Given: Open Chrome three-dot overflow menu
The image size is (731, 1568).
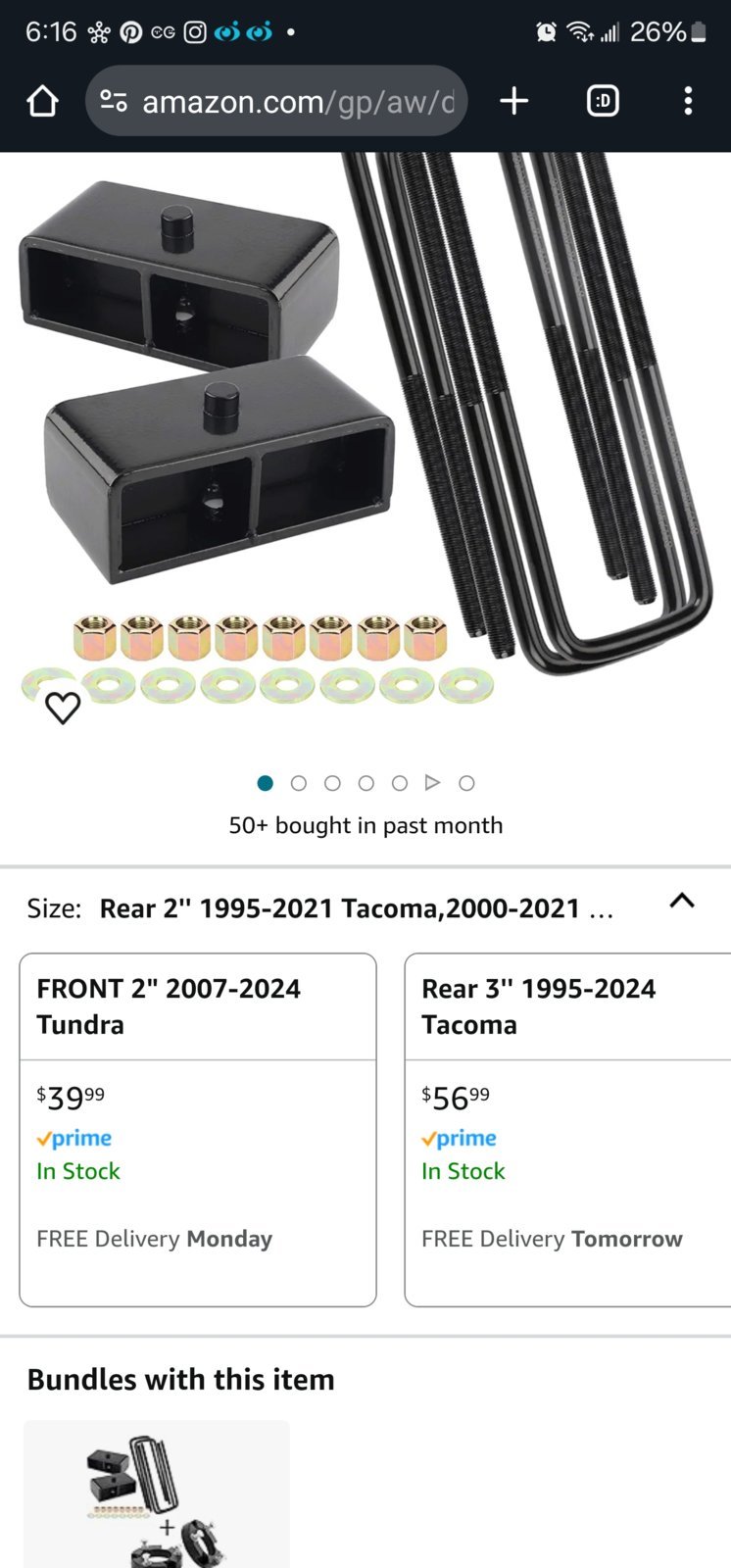Looking at the screenshot, I should [x=688, y=101].
